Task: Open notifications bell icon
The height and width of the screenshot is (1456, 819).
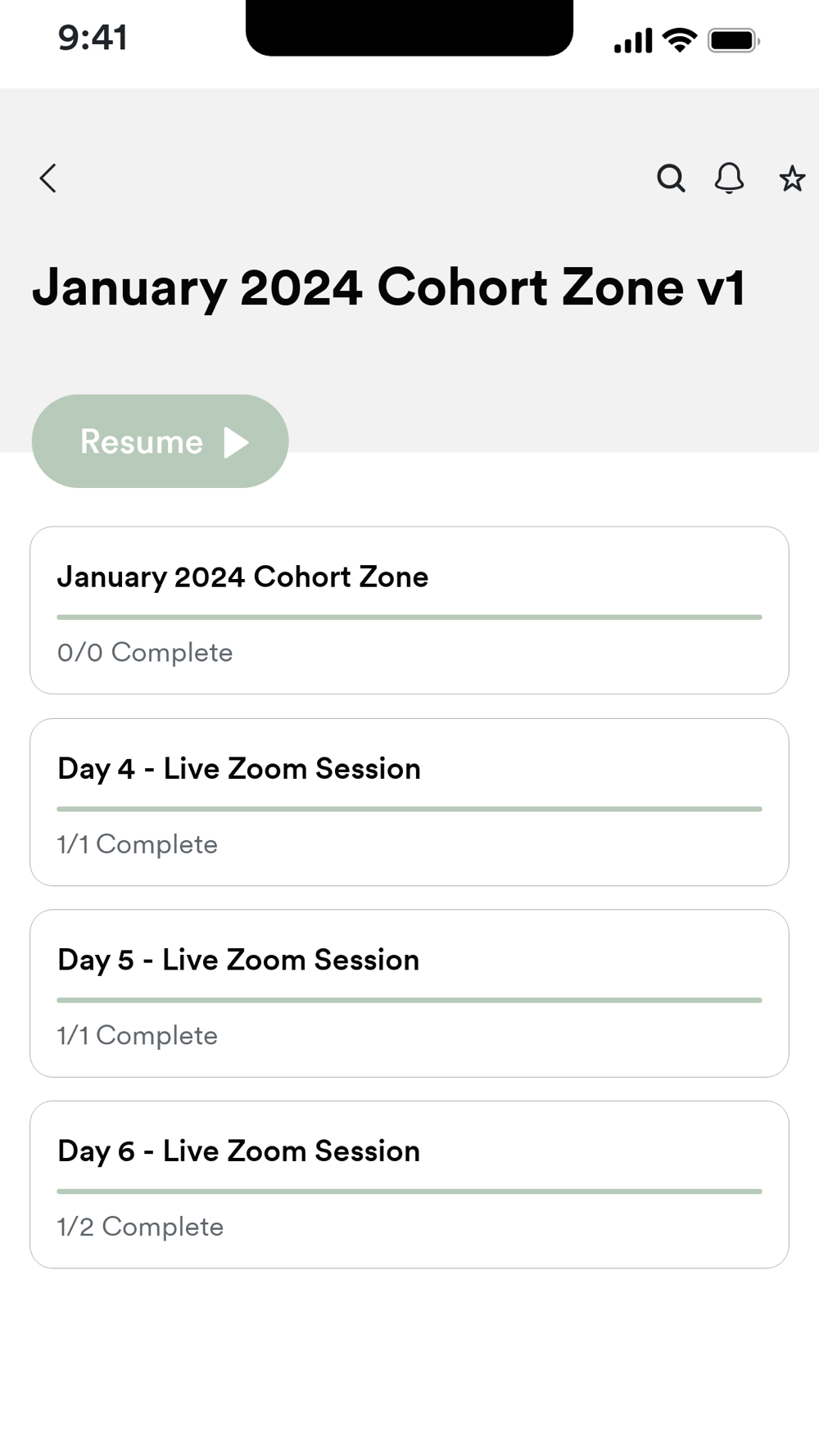Action: point(729,178)
